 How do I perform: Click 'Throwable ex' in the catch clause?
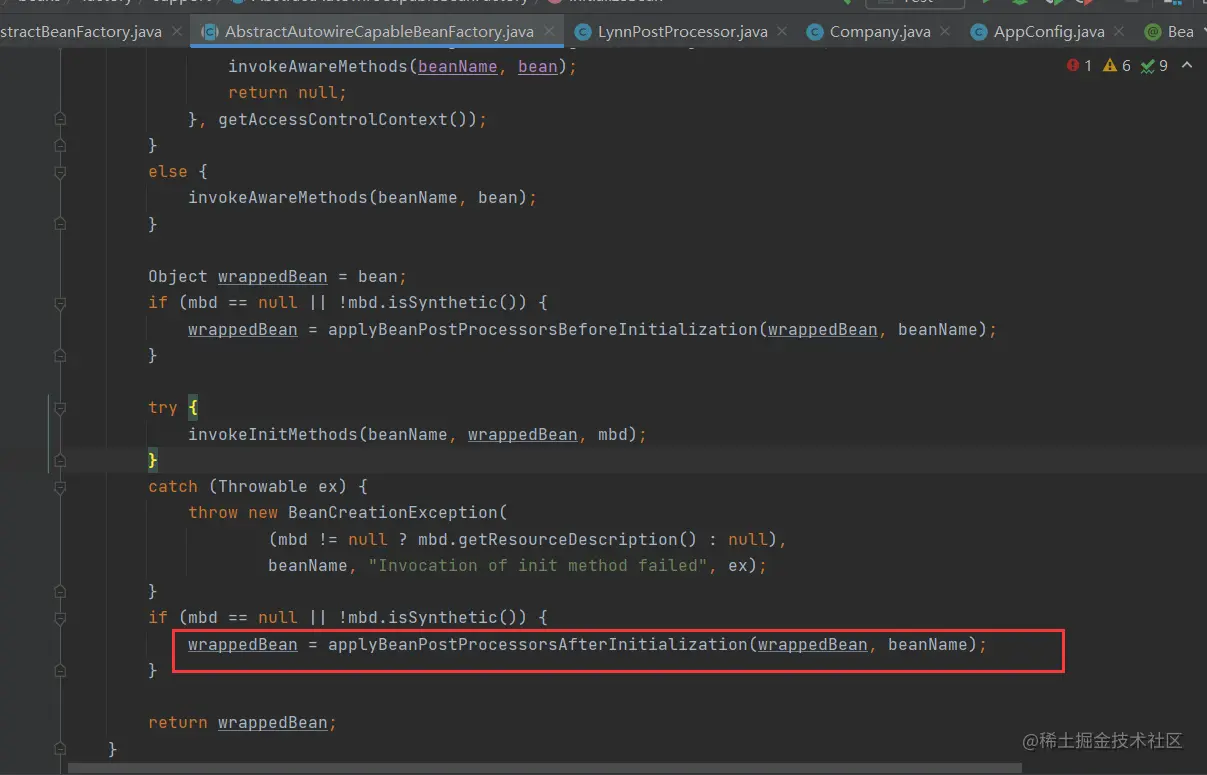click(278, 486)
